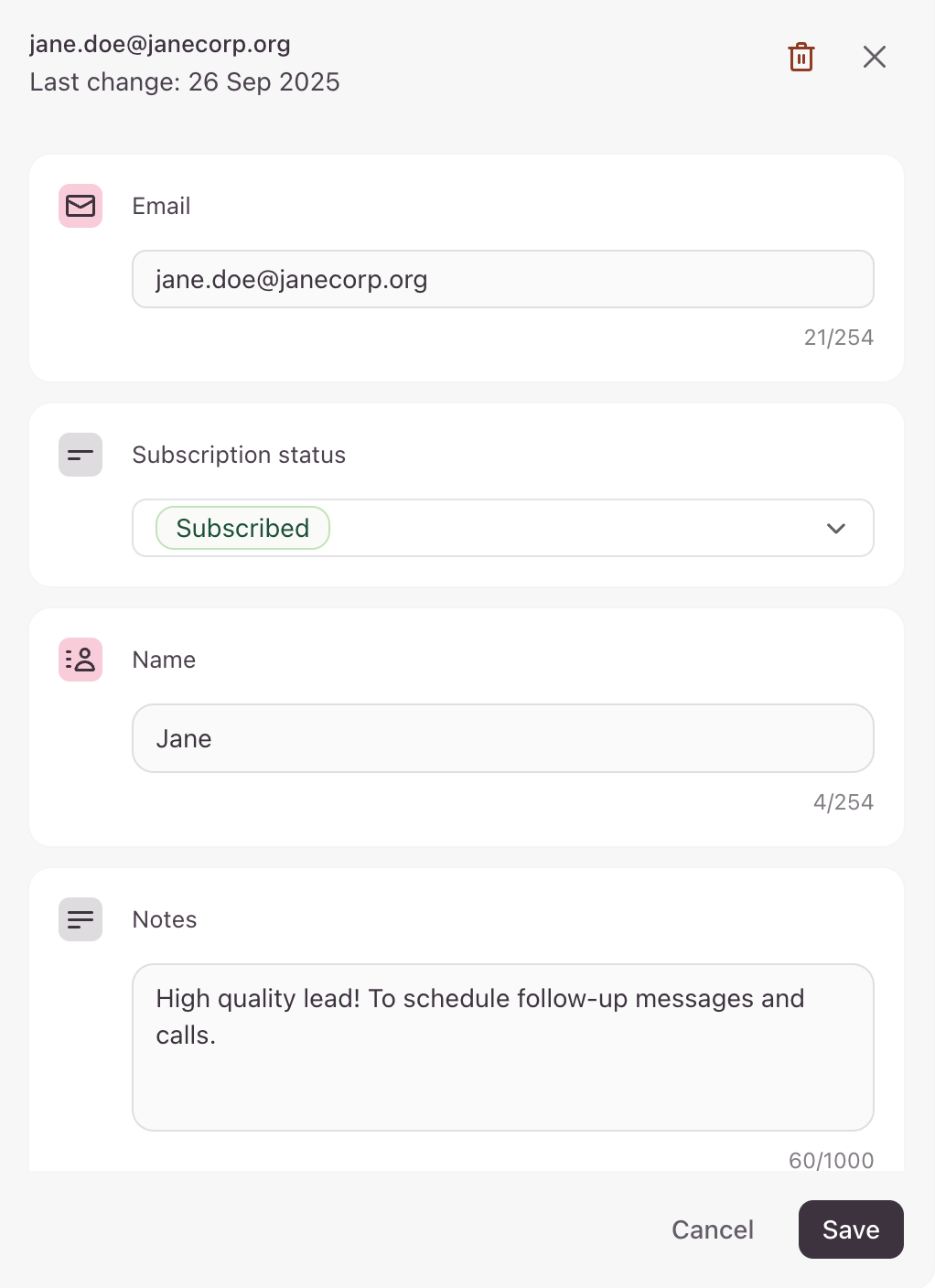This screenshot has height=1288, width=935.
Task: Select the green Subscribed tag
Action: click(x=242, y=528)
